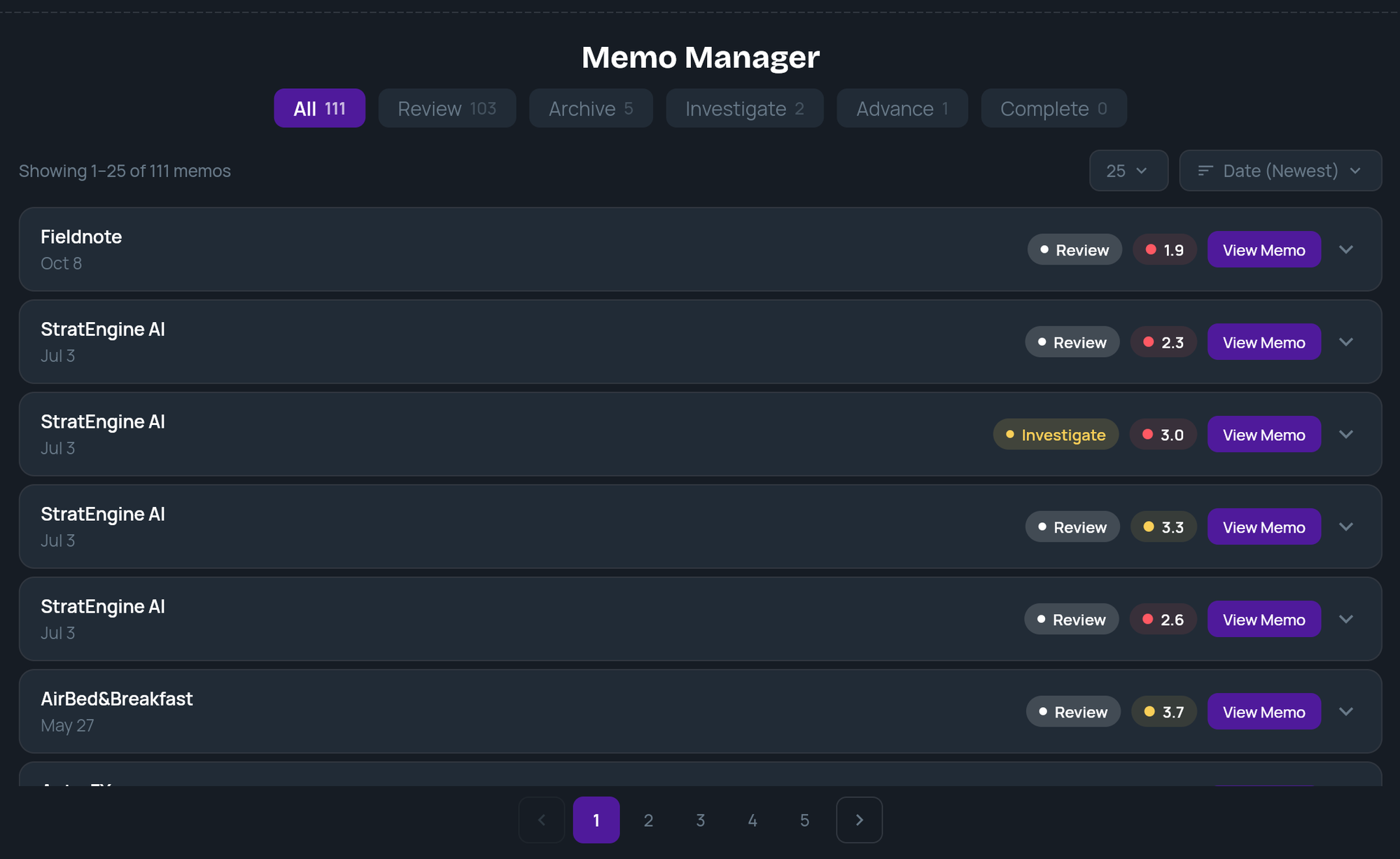
Task: Select the All 111 tab
Action: [319, 108]
